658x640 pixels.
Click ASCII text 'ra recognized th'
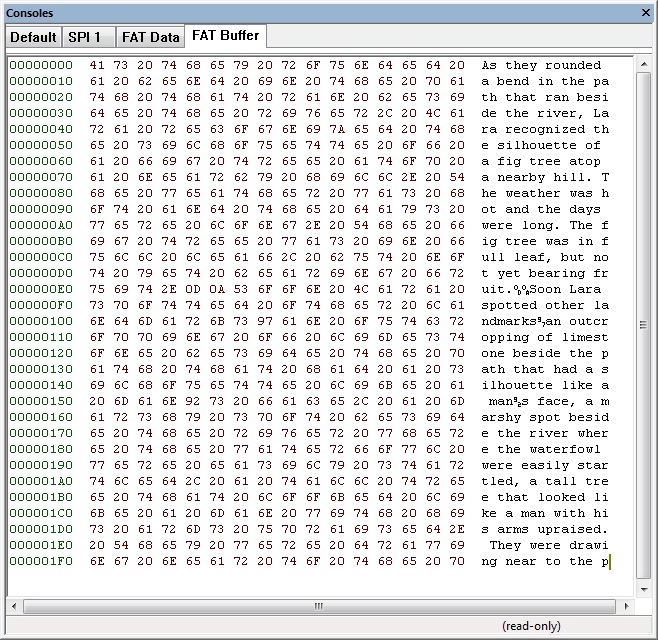pos(545,129)
